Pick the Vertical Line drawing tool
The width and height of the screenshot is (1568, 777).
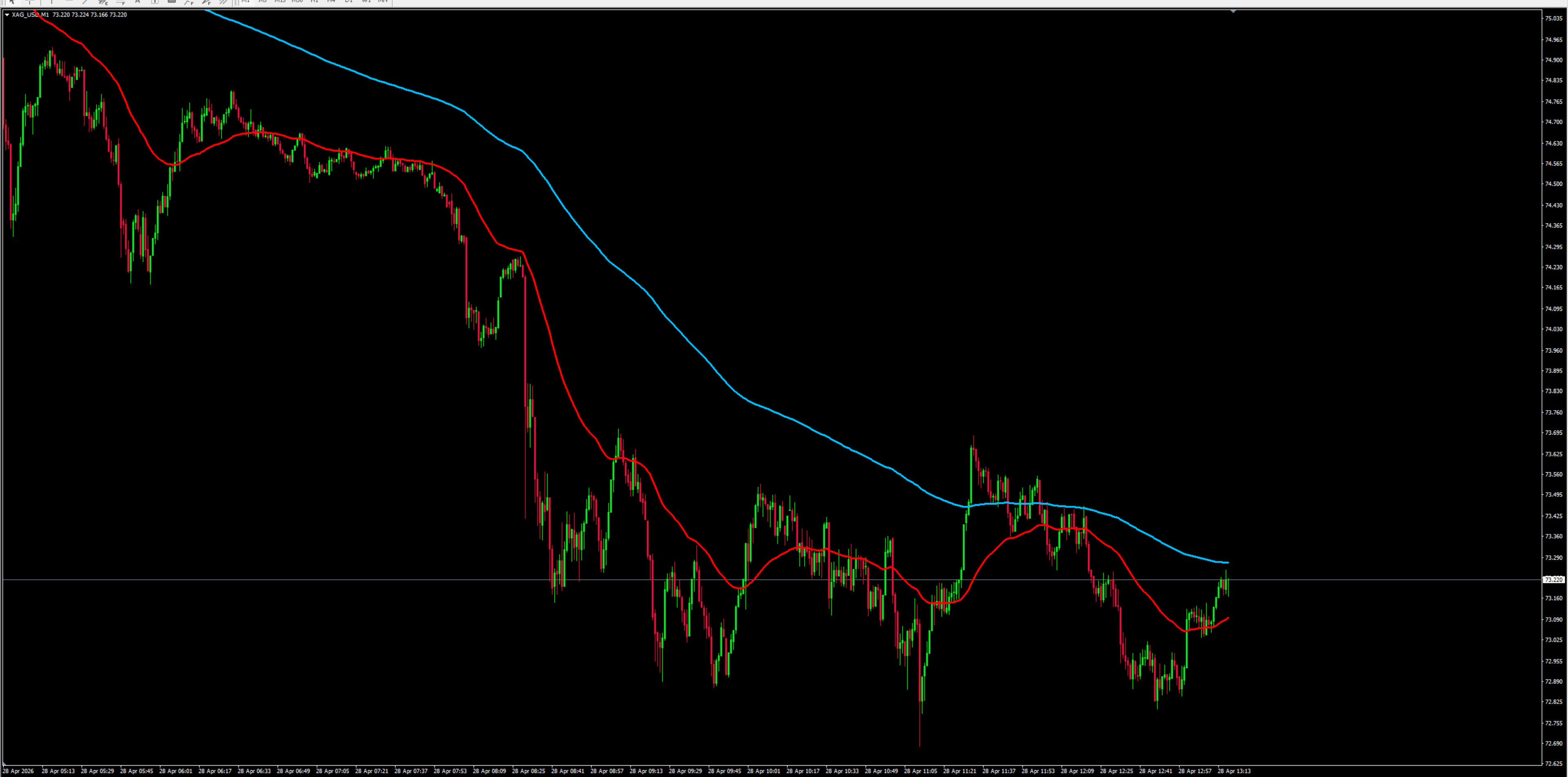[x=52, y=2]
